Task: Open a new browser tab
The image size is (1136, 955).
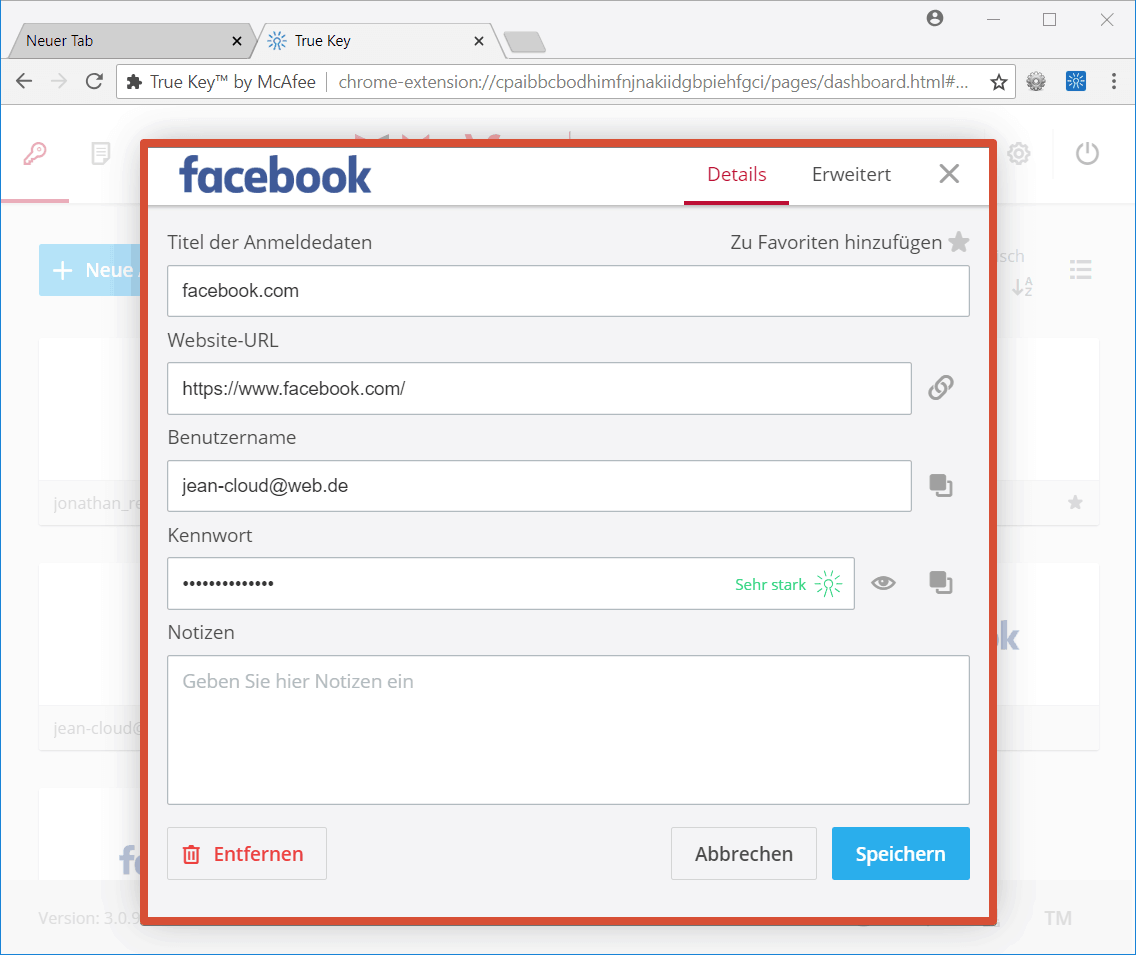Action: click(525, 42)
